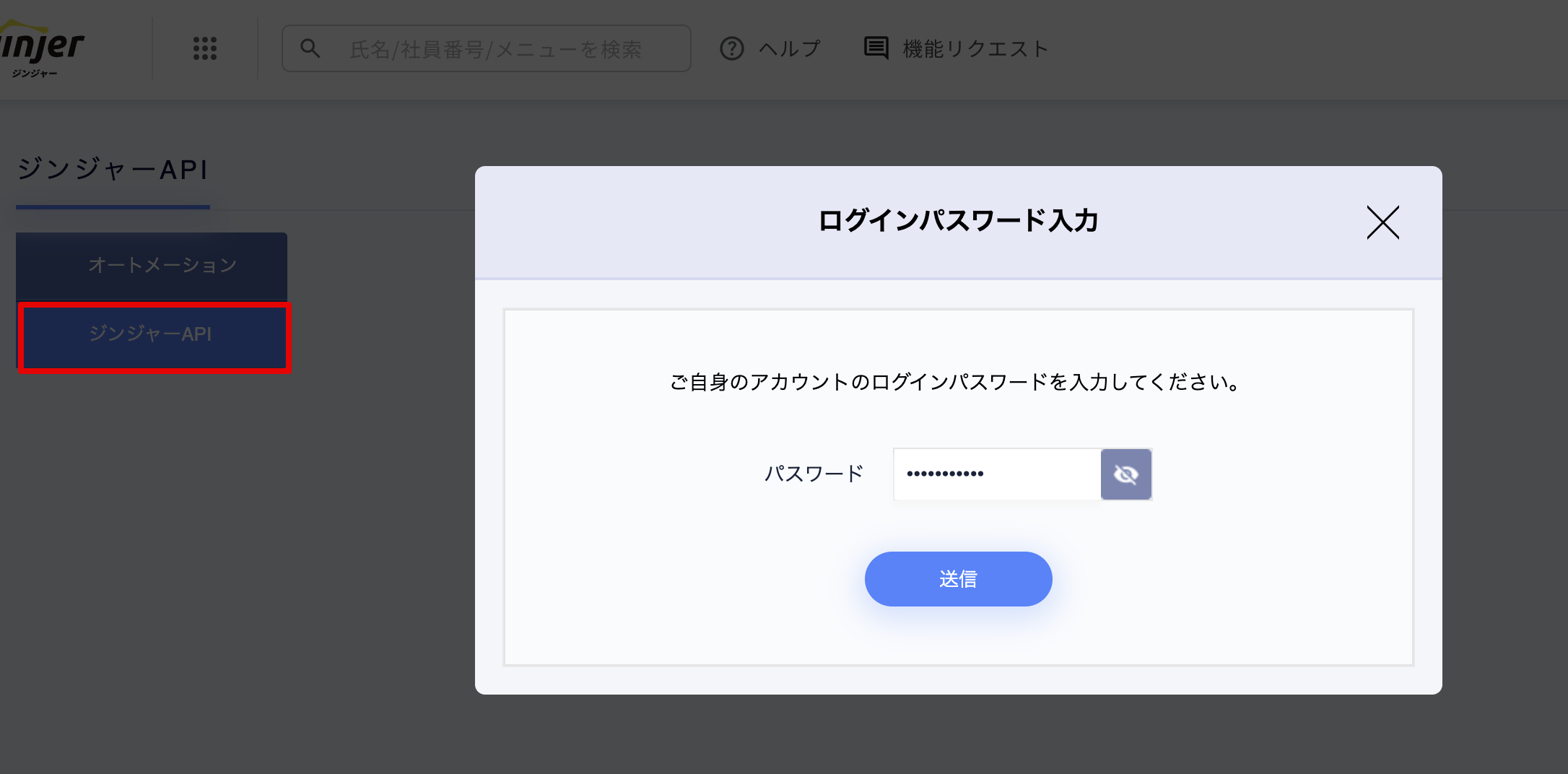Open the ヘルプ text link
This screenshot has width=1568, height=774.
[x=790, y=49]
